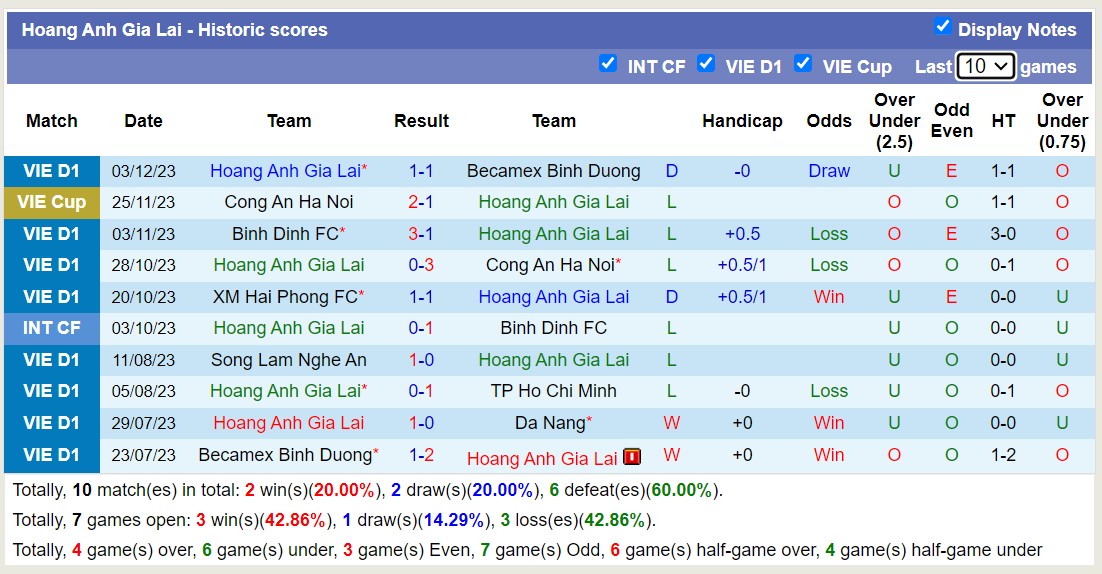Viewport: 1102px width, 574px height.
Task: Open the Last 10 games dropdown
Action: pos(985,66)
